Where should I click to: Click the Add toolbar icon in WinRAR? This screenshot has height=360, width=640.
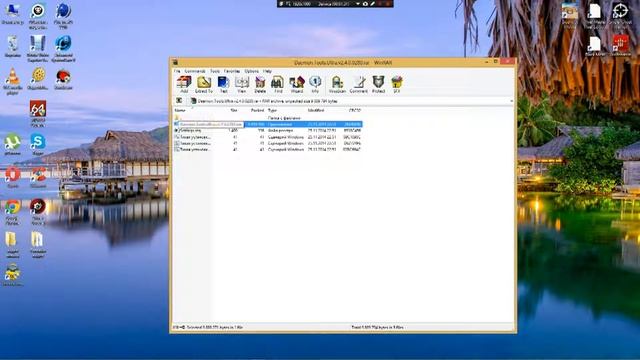click(184, 84)
